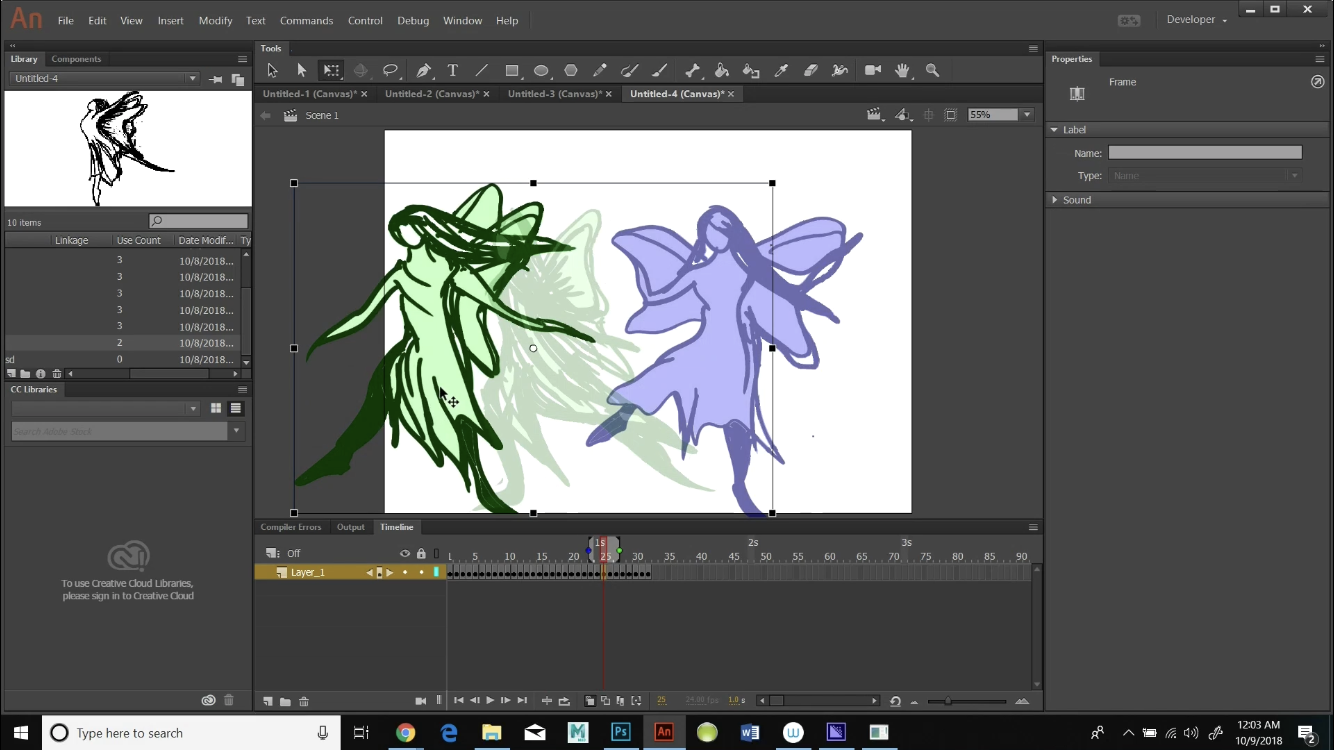This screenshot has width=1334, height=750.
Task: Open the zoom percentage dropdown on the stage
Action: pyautogui.click(x=1026, y=113)
